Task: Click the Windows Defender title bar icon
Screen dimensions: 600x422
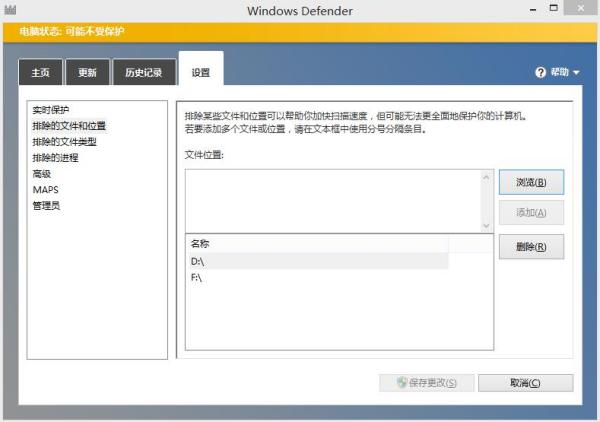Action: coord(10,10)
